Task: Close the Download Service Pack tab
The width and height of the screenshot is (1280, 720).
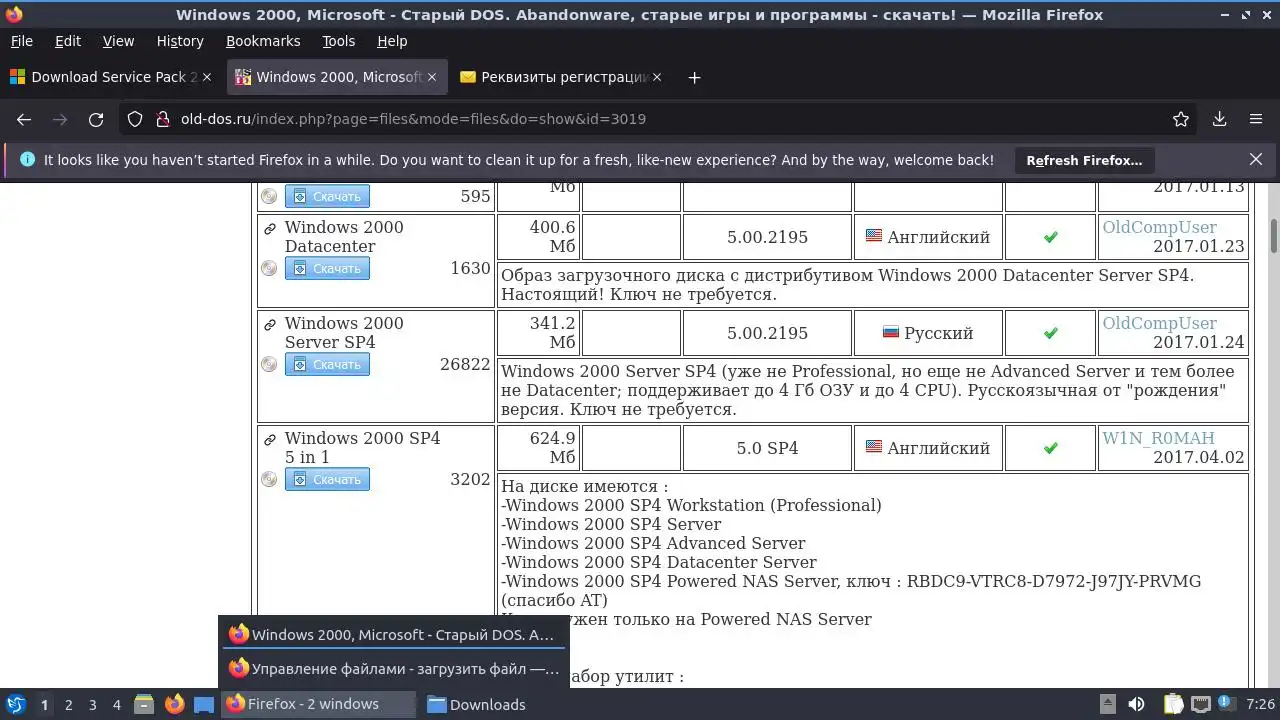Action: [208, 77]
